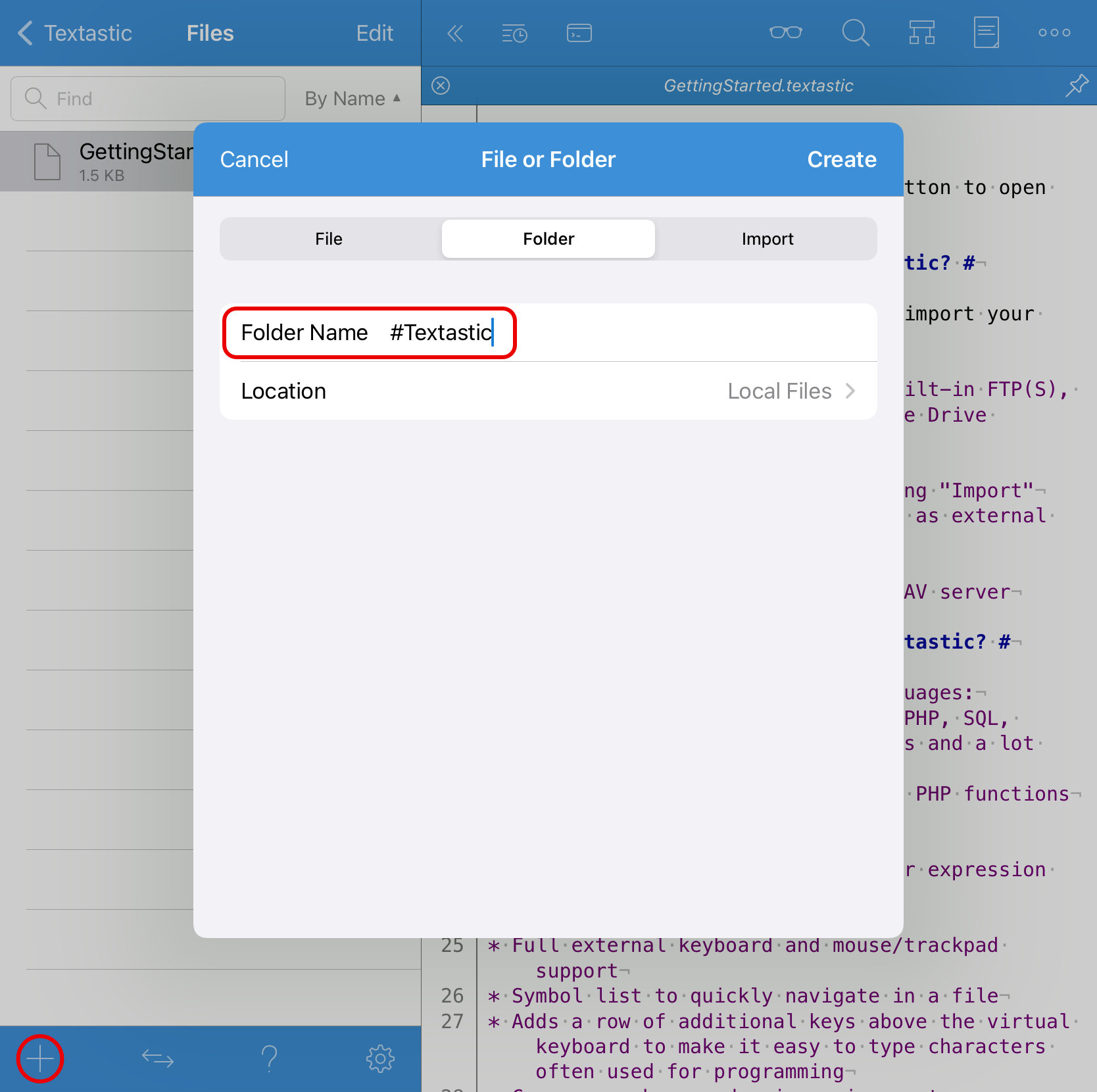Open the By Name sort dropdown
The width and height of the screenshot is (1097, 1092).
tap(353, 99)
